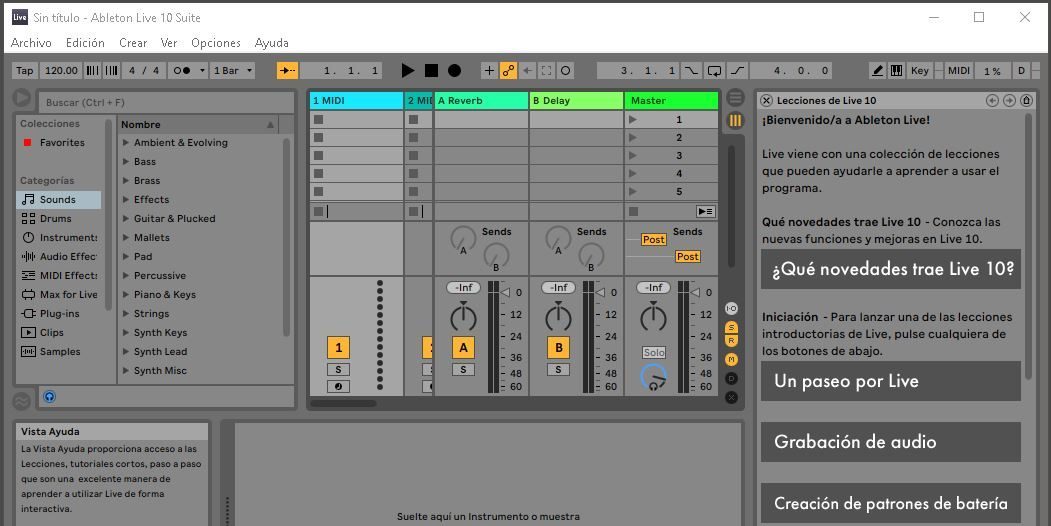This screenshot has width=1051, height=526.
Task: Expand the Piano & Keys folder
Action: [x=126, y=295]
